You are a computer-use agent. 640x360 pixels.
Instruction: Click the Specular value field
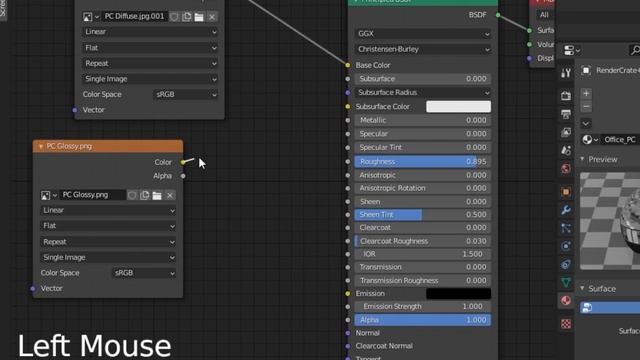pyautogui.click(x=423, y=133)
